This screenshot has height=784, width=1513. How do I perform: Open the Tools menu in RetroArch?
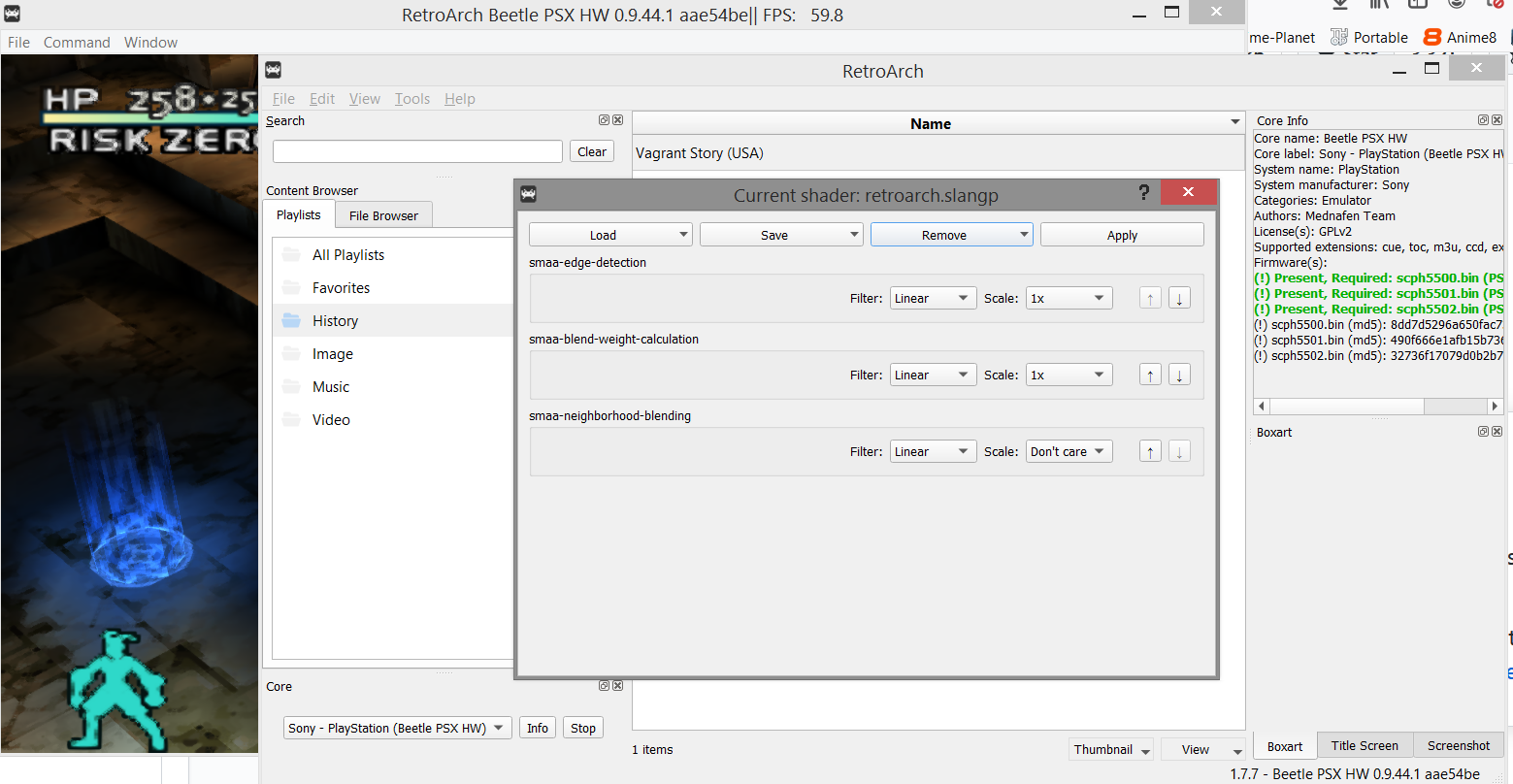tap(411, 99)
